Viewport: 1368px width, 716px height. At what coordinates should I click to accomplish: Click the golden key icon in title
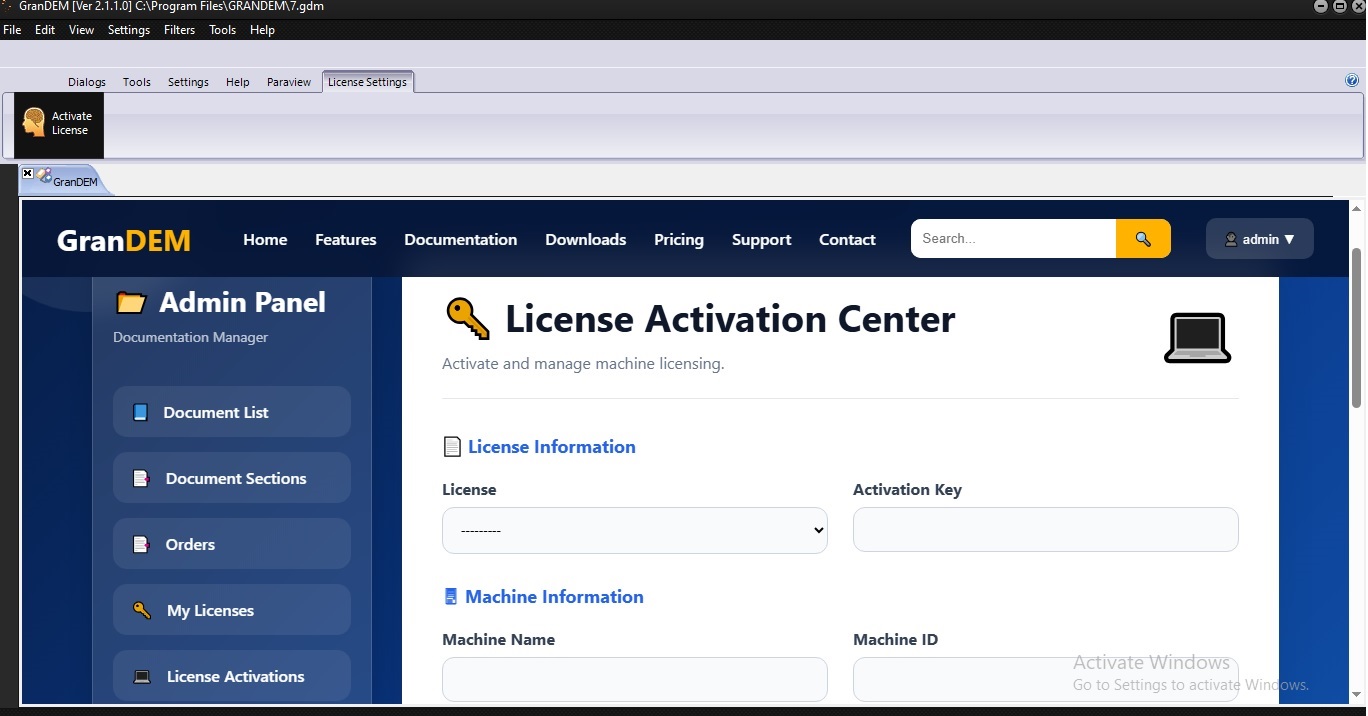[467, 319]
